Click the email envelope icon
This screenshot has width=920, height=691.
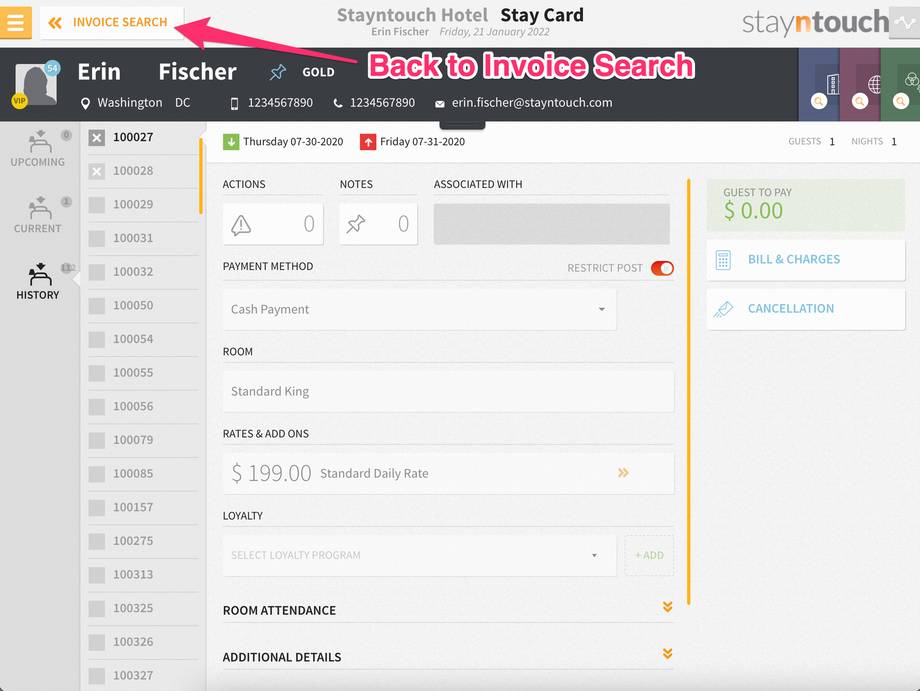click(439, 104)
